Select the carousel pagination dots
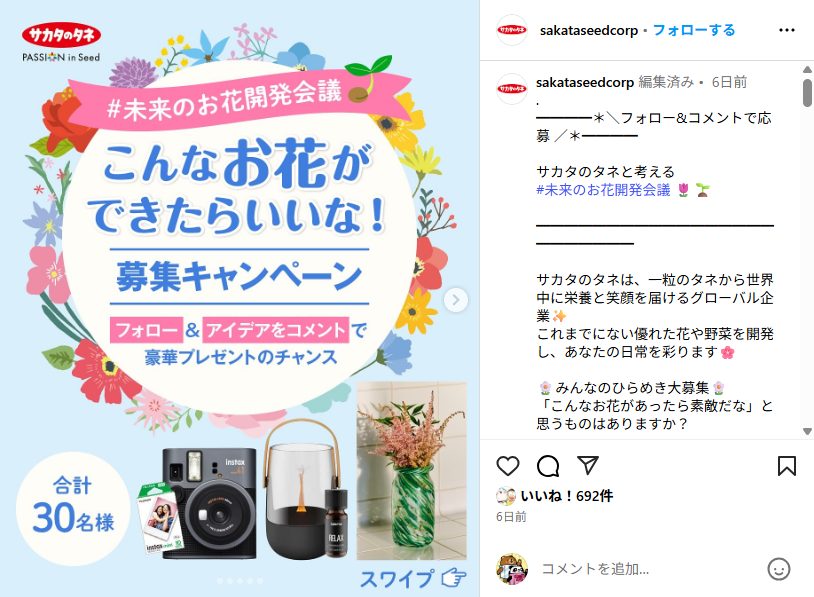Screen dimensions: 814x597 pyautogui.click(x=240, y=581)
